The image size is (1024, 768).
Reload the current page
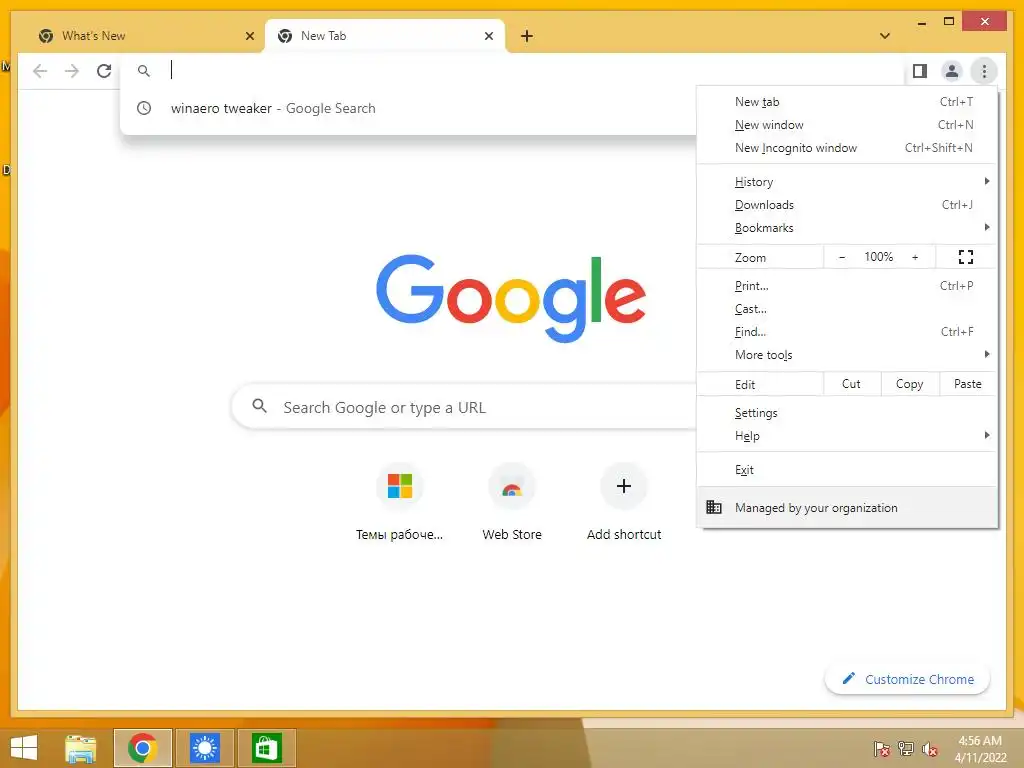(x=104, y=71)
